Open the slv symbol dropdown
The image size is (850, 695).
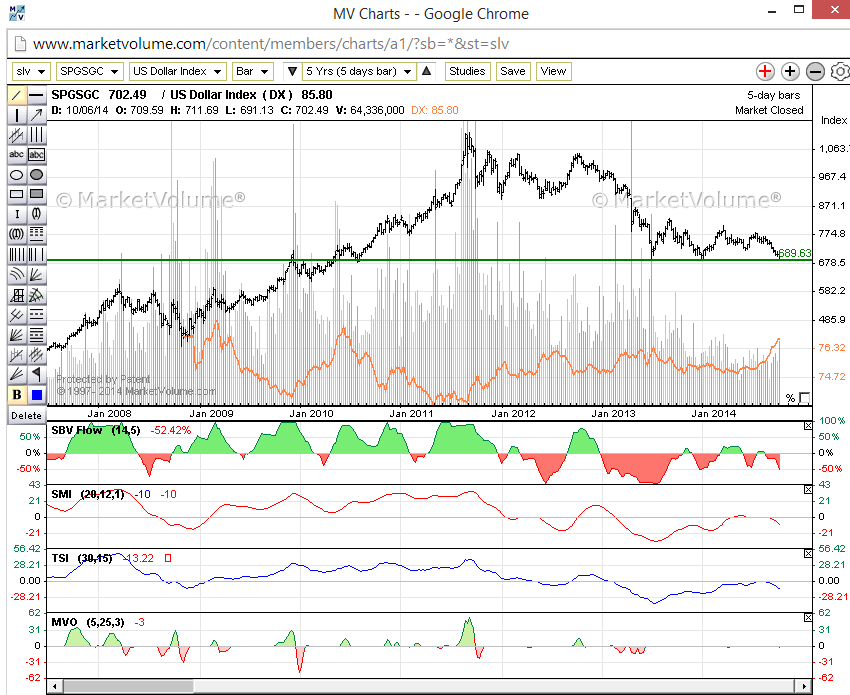pyautogui.click(x=30, y=71)
